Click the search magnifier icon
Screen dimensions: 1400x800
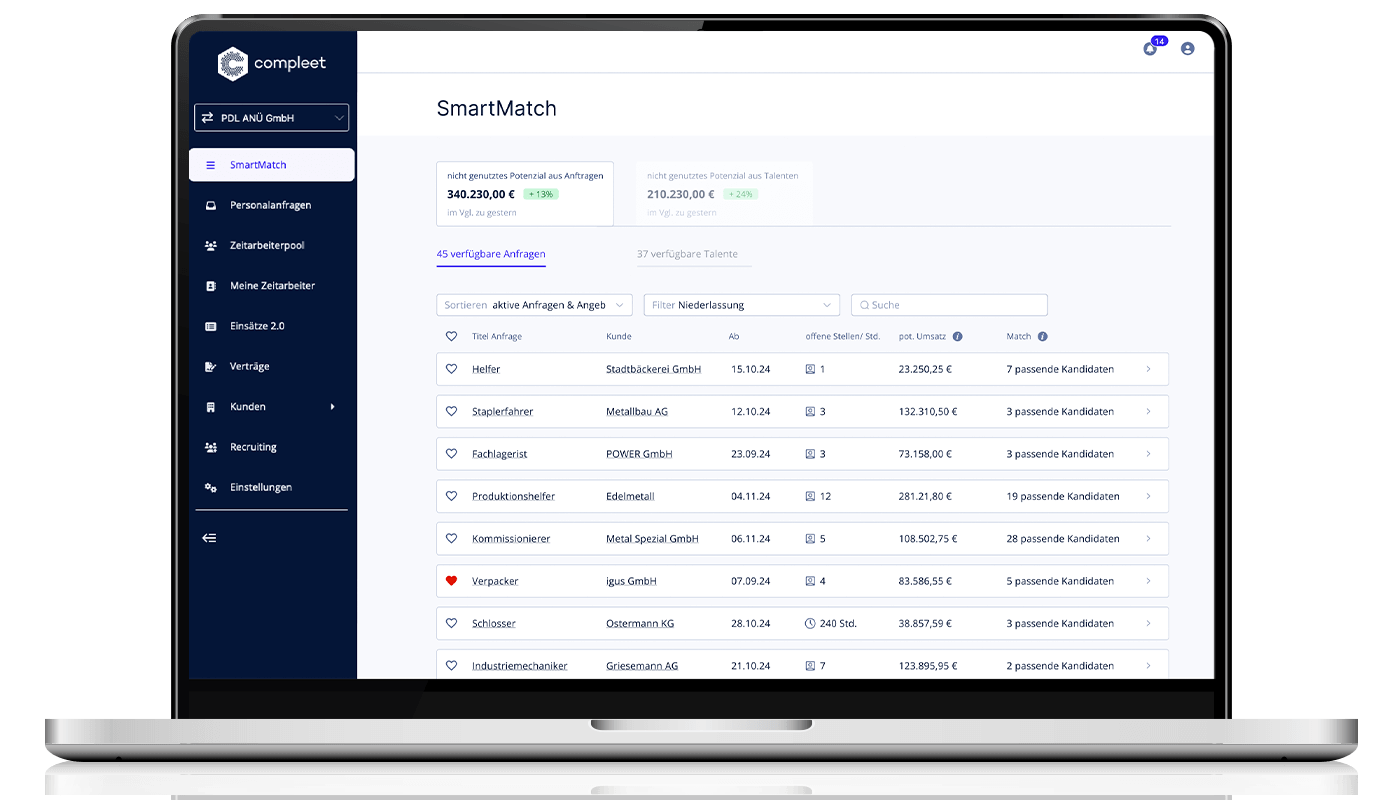pos(864,305)
